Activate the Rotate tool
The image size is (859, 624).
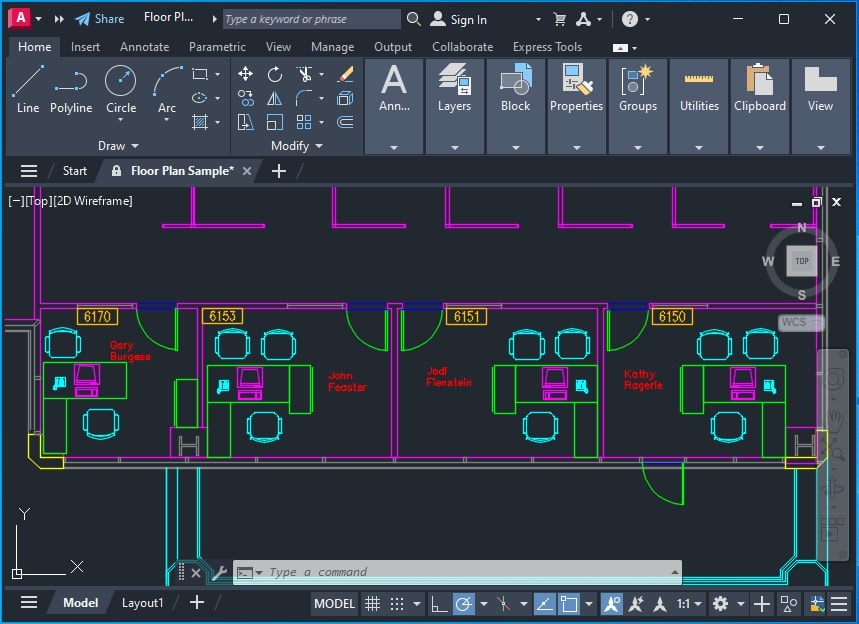275,74
